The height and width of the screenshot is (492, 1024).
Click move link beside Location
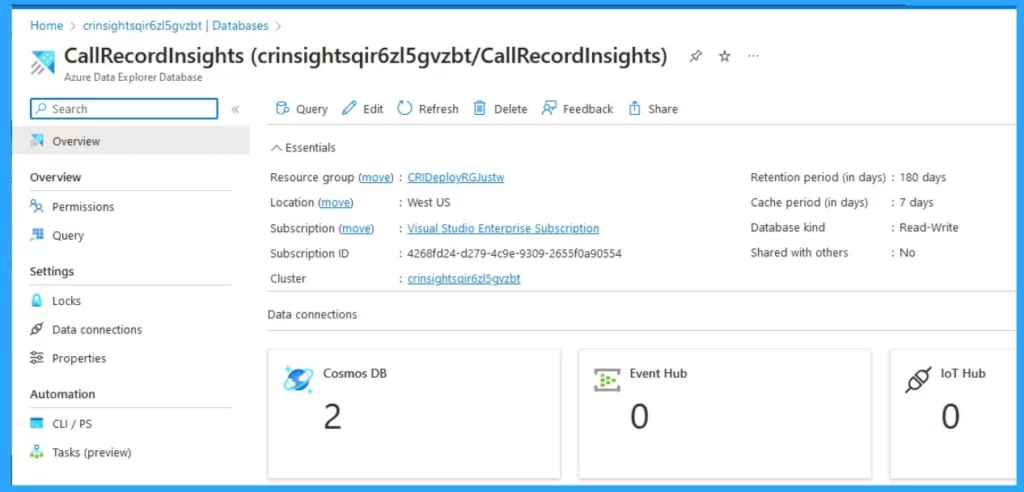[x=336, y=203]
